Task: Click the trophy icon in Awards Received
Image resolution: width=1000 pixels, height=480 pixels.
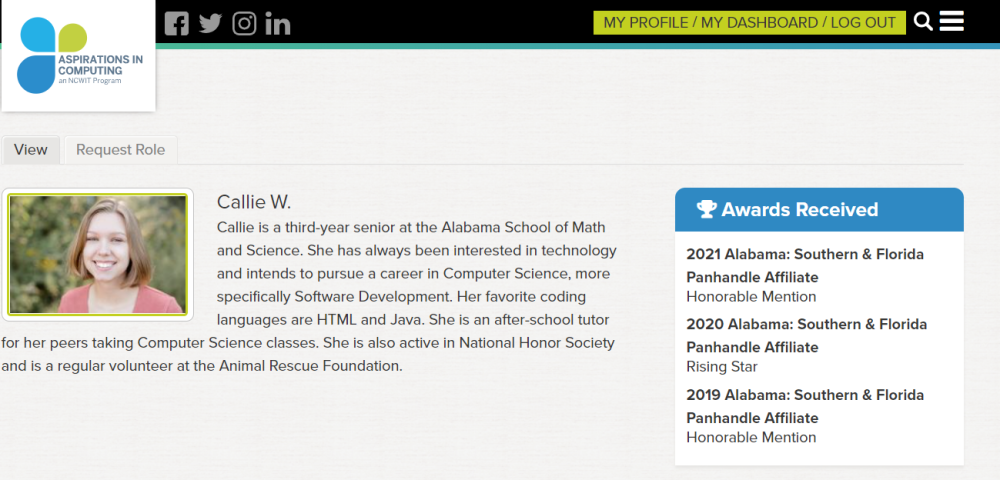Action: [707, 209]
